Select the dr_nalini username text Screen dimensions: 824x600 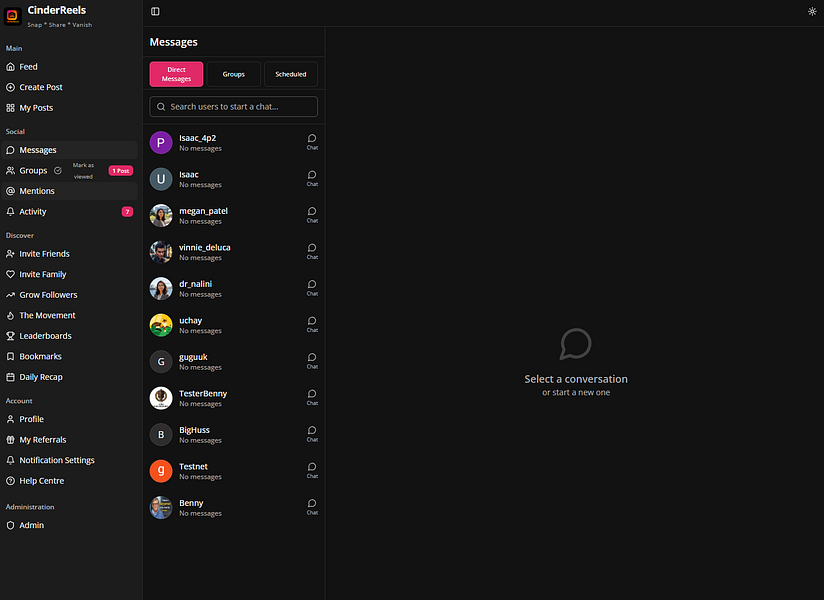click(x=195, y=284)
